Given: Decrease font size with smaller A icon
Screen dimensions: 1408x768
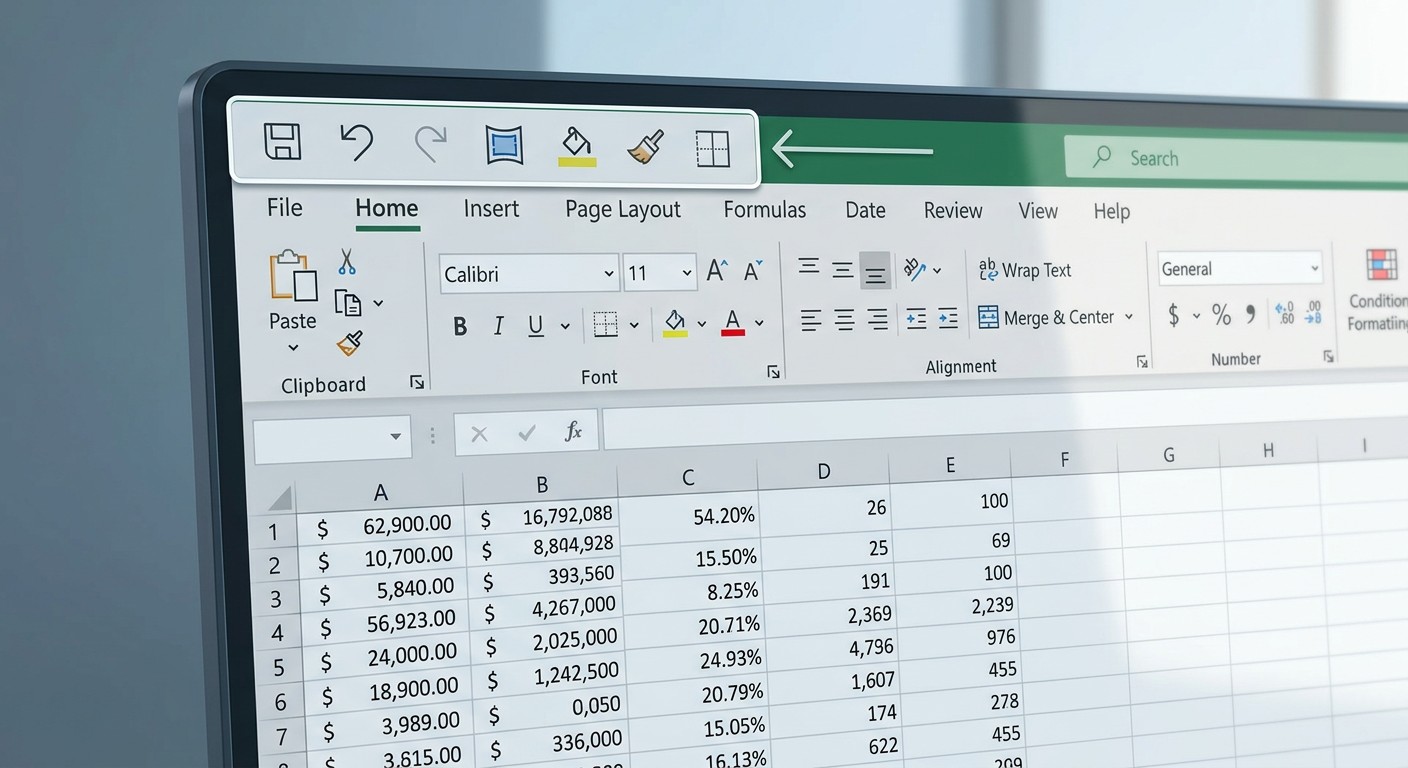Looking at the screenshot, I should (752, 271).
